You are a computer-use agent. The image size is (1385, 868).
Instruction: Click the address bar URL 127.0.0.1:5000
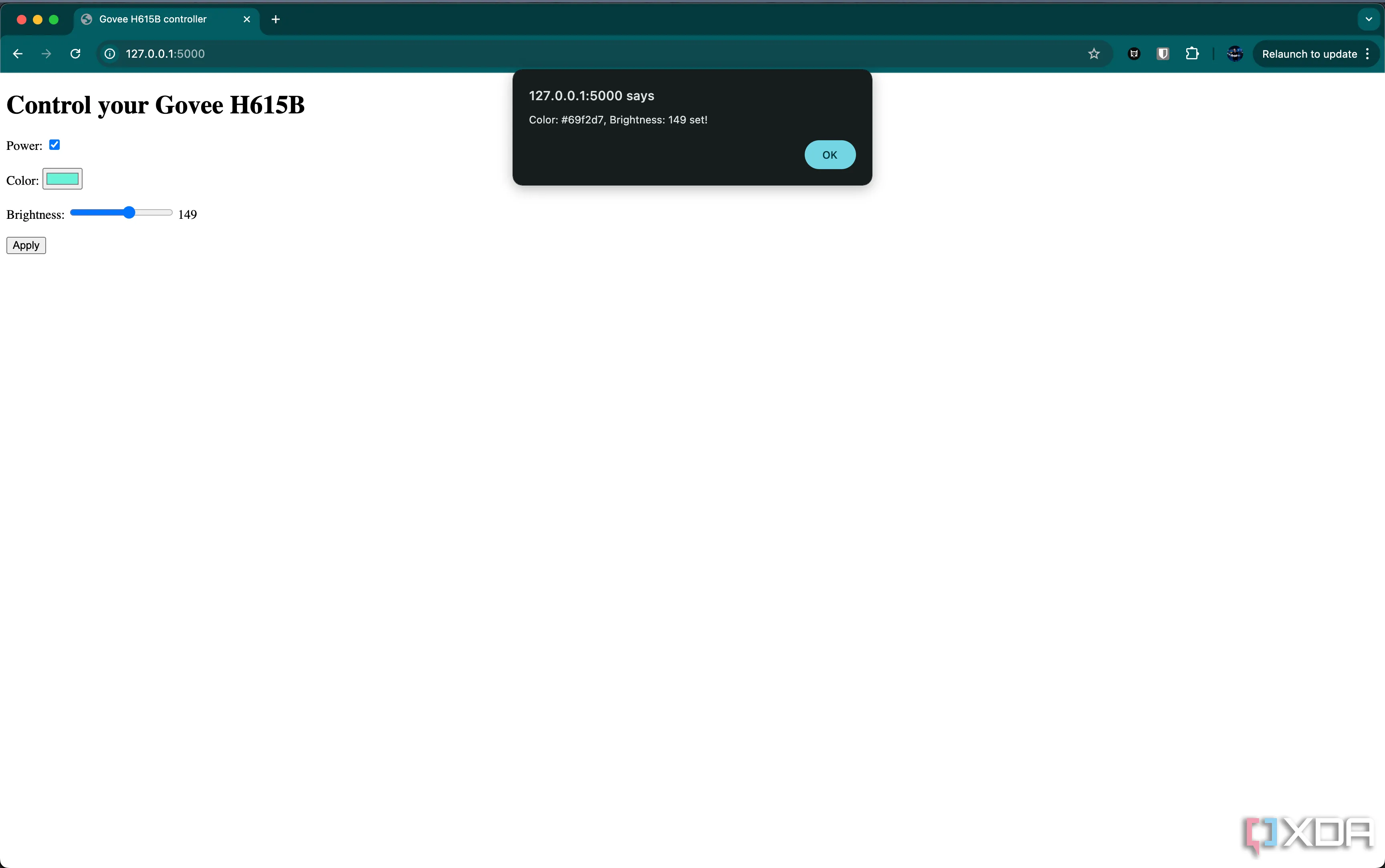[165, 54]
